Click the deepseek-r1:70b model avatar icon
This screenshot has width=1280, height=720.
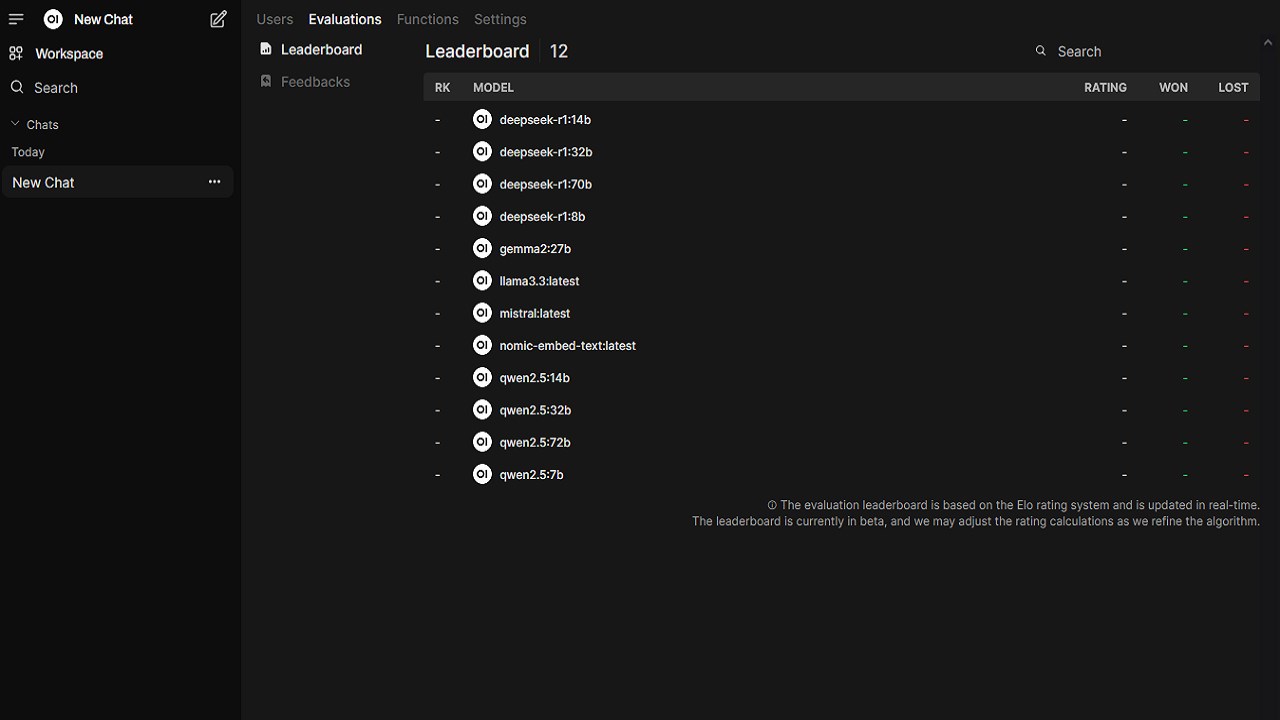point(482,184)
